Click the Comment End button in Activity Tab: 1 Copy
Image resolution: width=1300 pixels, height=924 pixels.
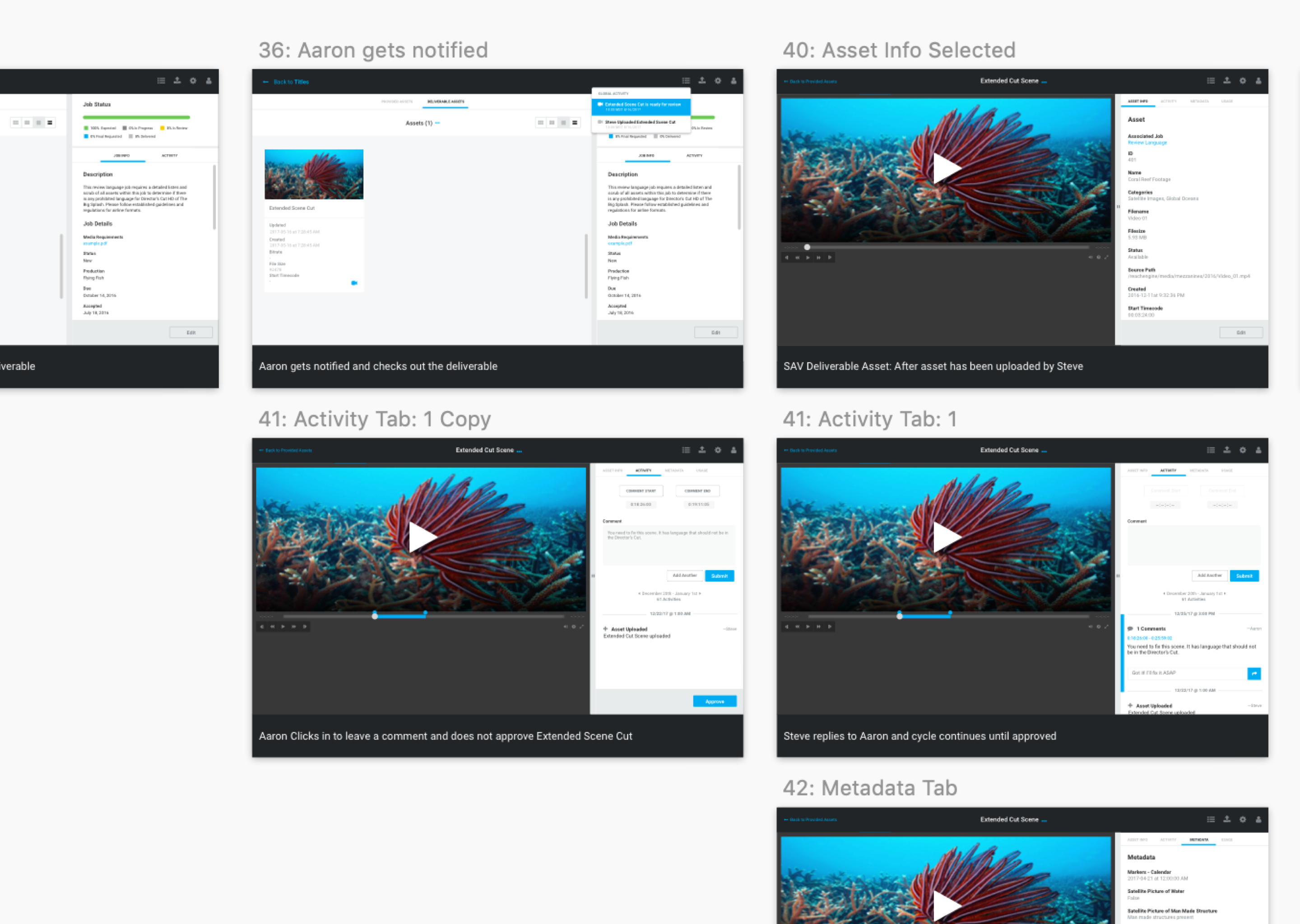tap(697, 490)
